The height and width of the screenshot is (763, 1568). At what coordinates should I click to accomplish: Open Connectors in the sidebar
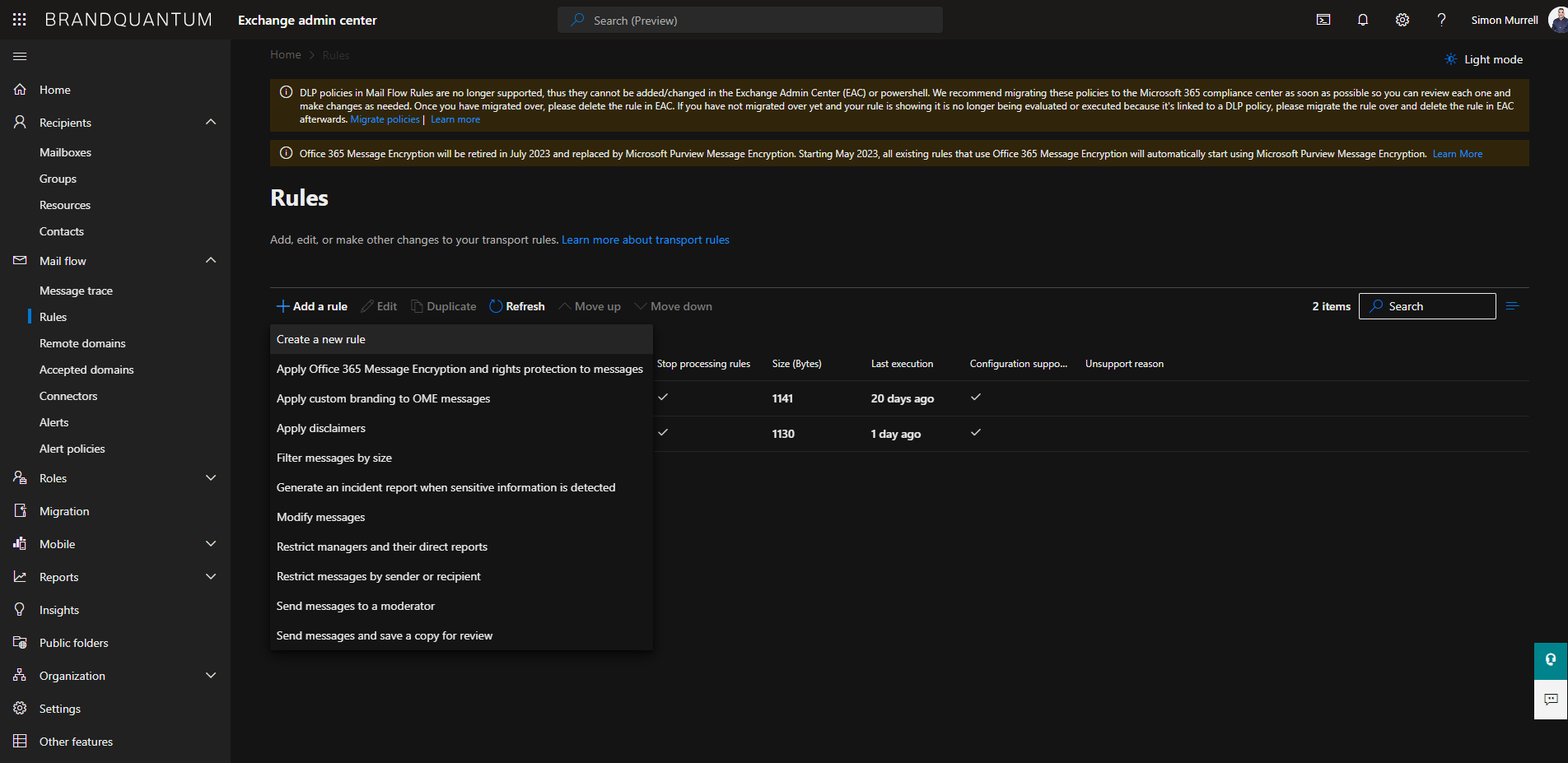tap(68, 396)
